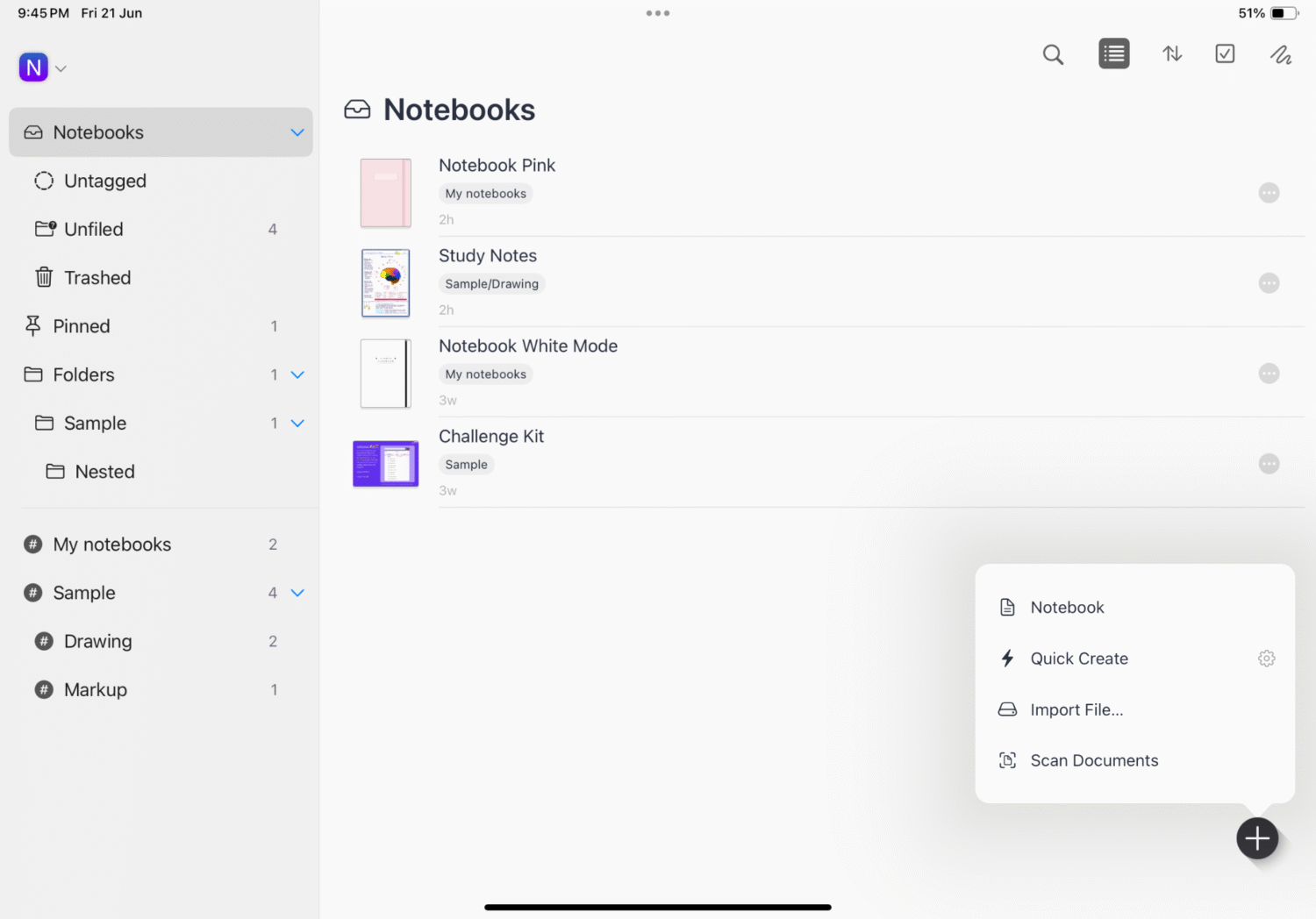This screenshot has height=919, width=1316.
Task: Choose Scan Documents from the create menu
Action: 1094,760
